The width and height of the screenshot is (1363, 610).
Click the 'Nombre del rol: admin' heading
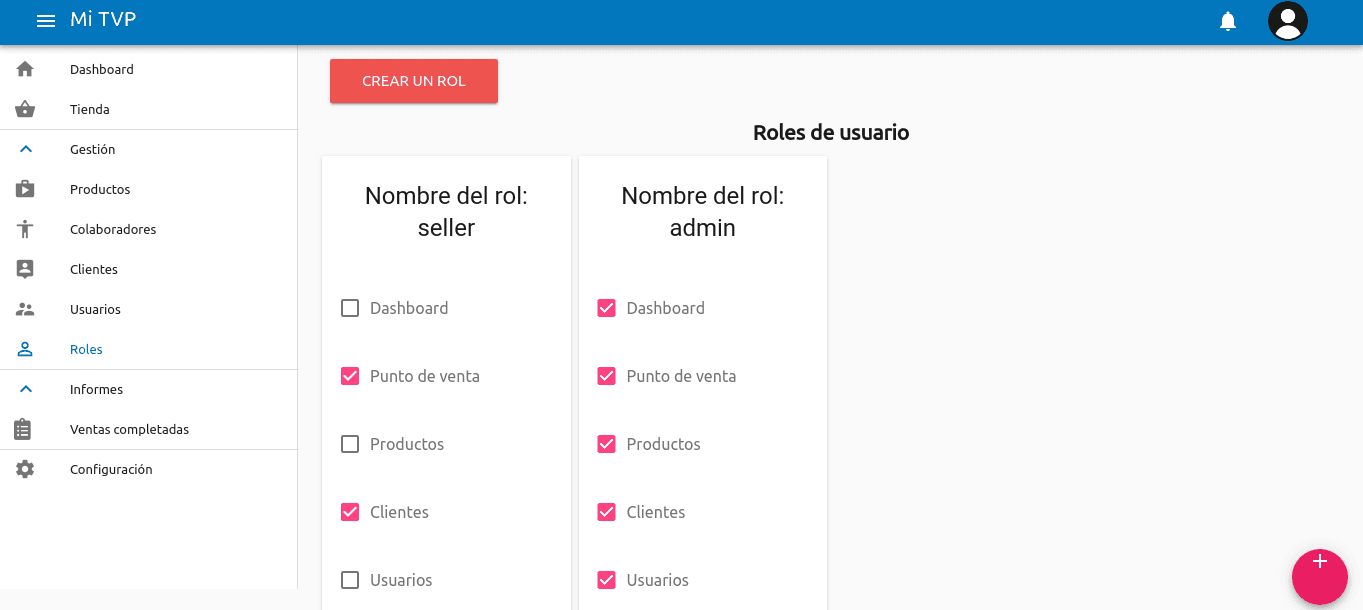[703, 212]
